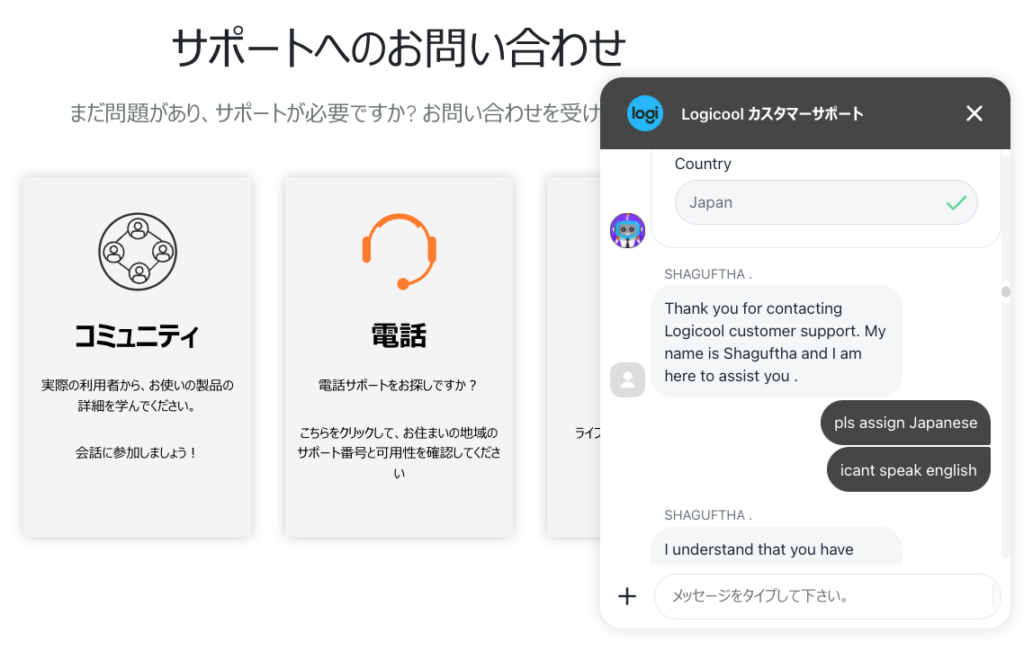Click the green checkmark in Country field
Screen dimensions: 1024x651
[x=956, y=203]
